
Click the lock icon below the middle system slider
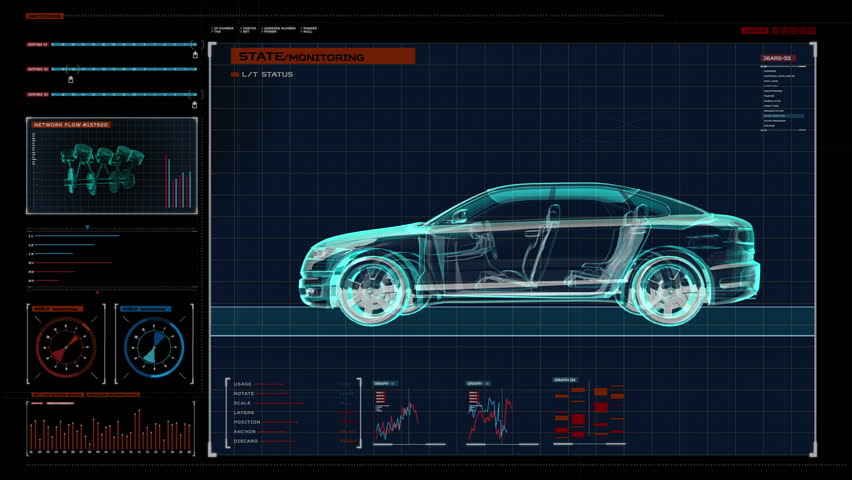(x=70, y=79)
